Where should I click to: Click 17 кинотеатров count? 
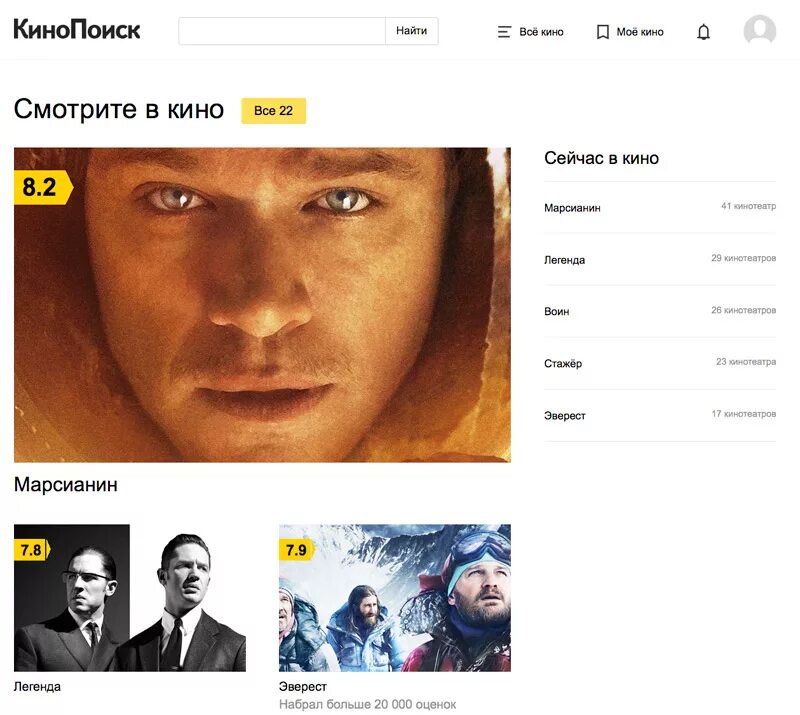click(x=744, y=414)
